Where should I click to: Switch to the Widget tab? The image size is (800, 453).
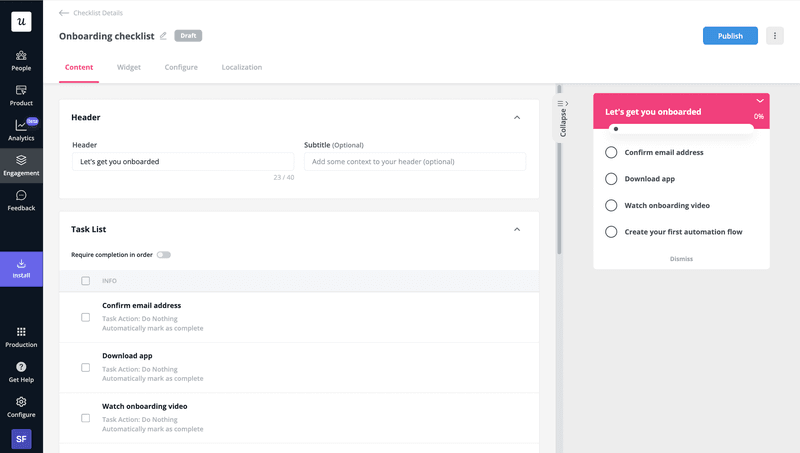(129, 67)
